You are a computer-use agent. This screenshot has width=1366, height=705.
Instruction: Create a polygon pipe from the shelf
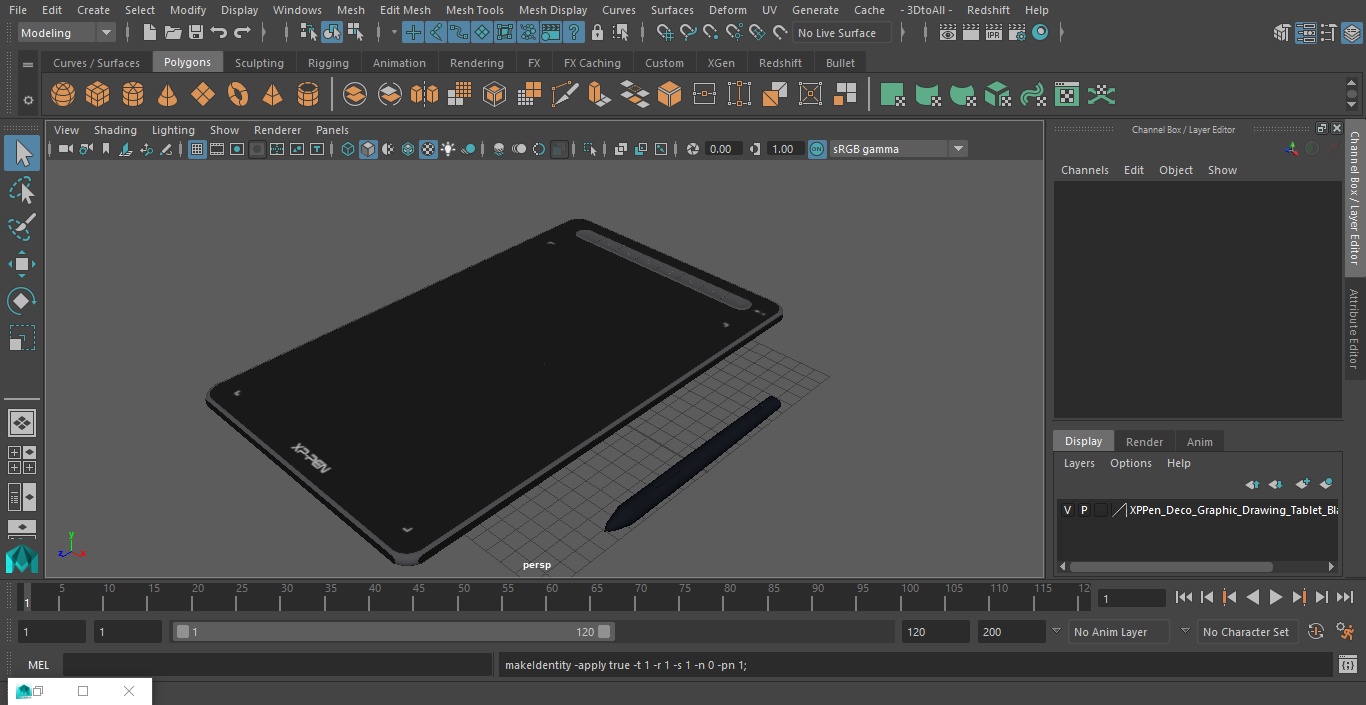pyautogui.click(x=308, y=95)
